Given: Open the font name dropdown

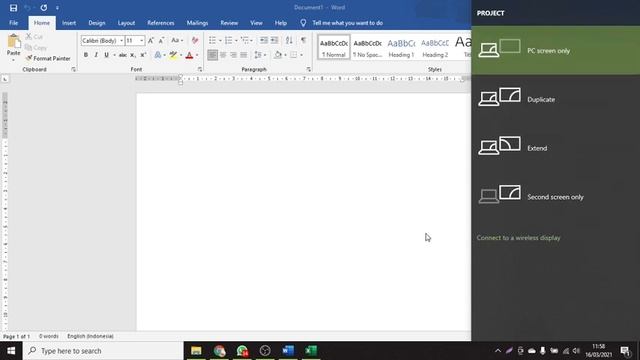Looking at the screenshot, I should point(121,40).
